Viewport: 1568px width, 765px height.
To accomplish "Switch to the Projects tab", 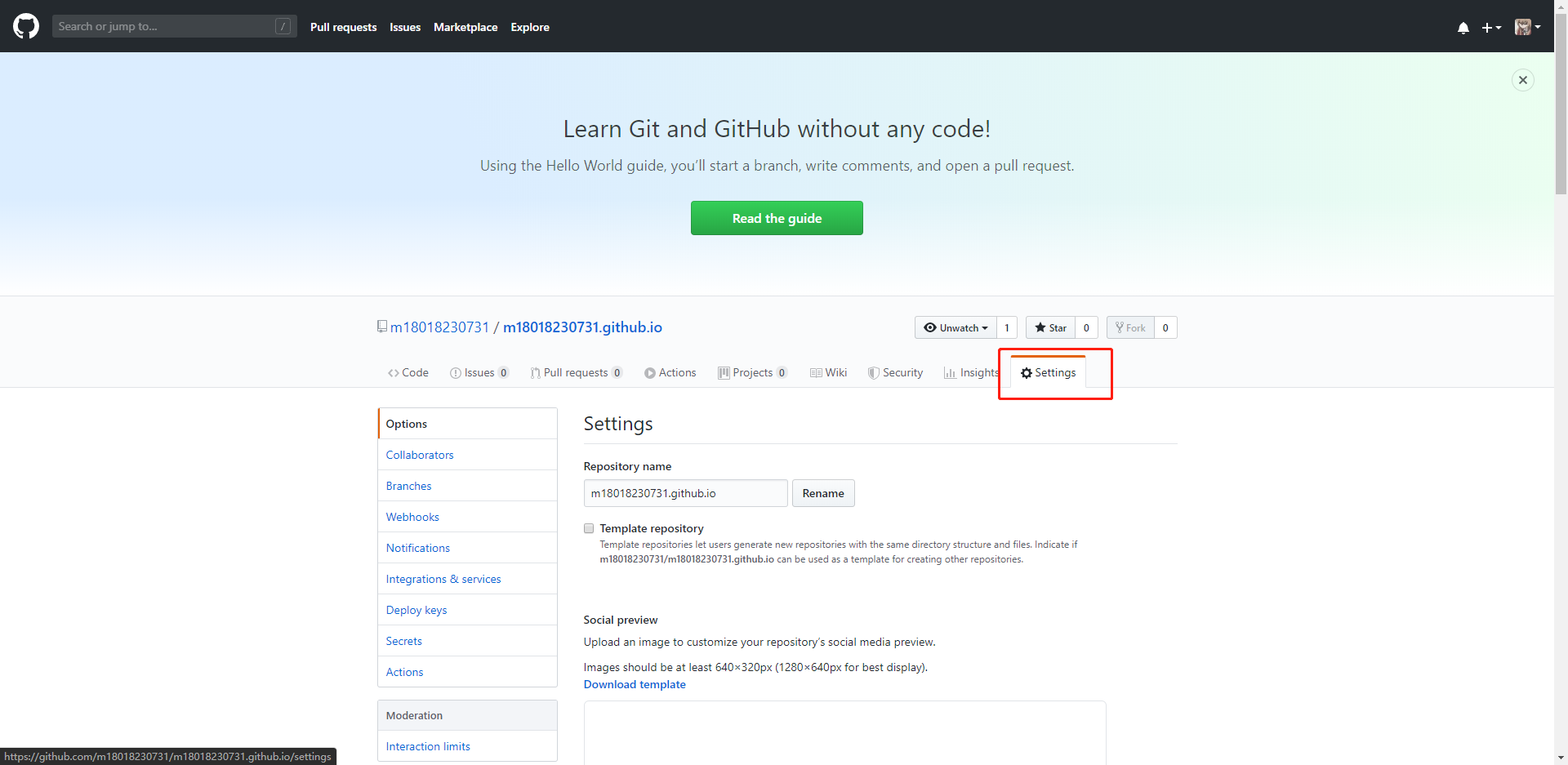I will tap(752, 372).
